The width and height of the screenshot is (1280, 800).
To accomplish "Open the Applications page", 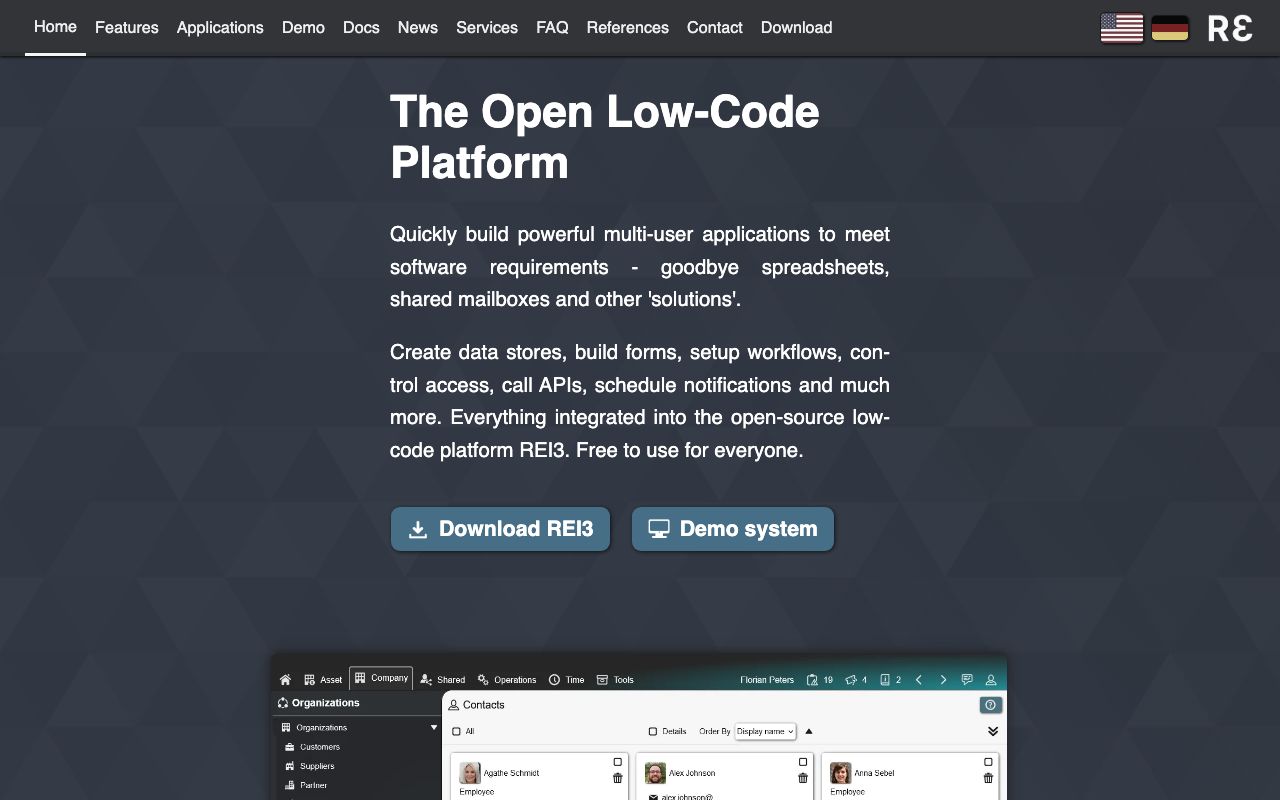I will pos(220,28).
